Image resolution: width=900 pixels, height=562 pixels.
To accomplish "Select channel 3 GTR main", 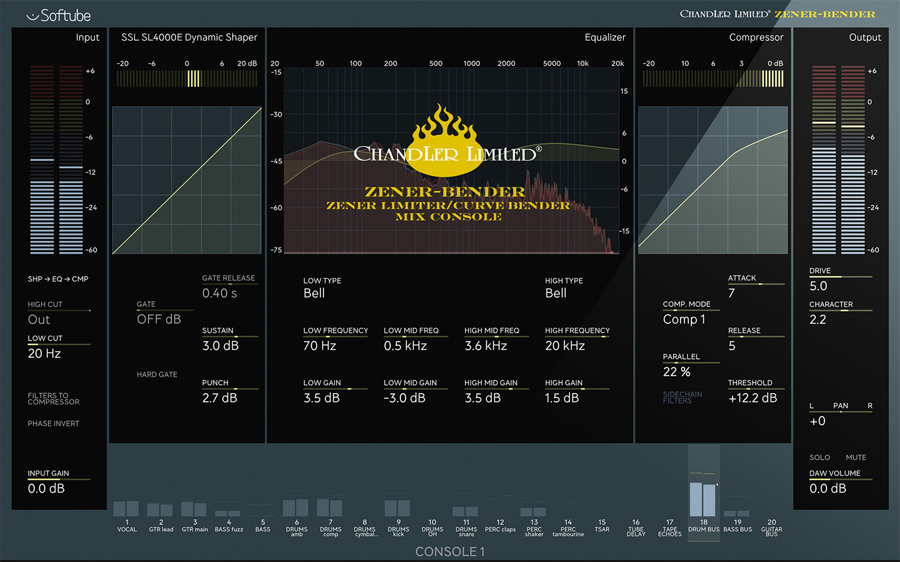I will click(195, 526).
